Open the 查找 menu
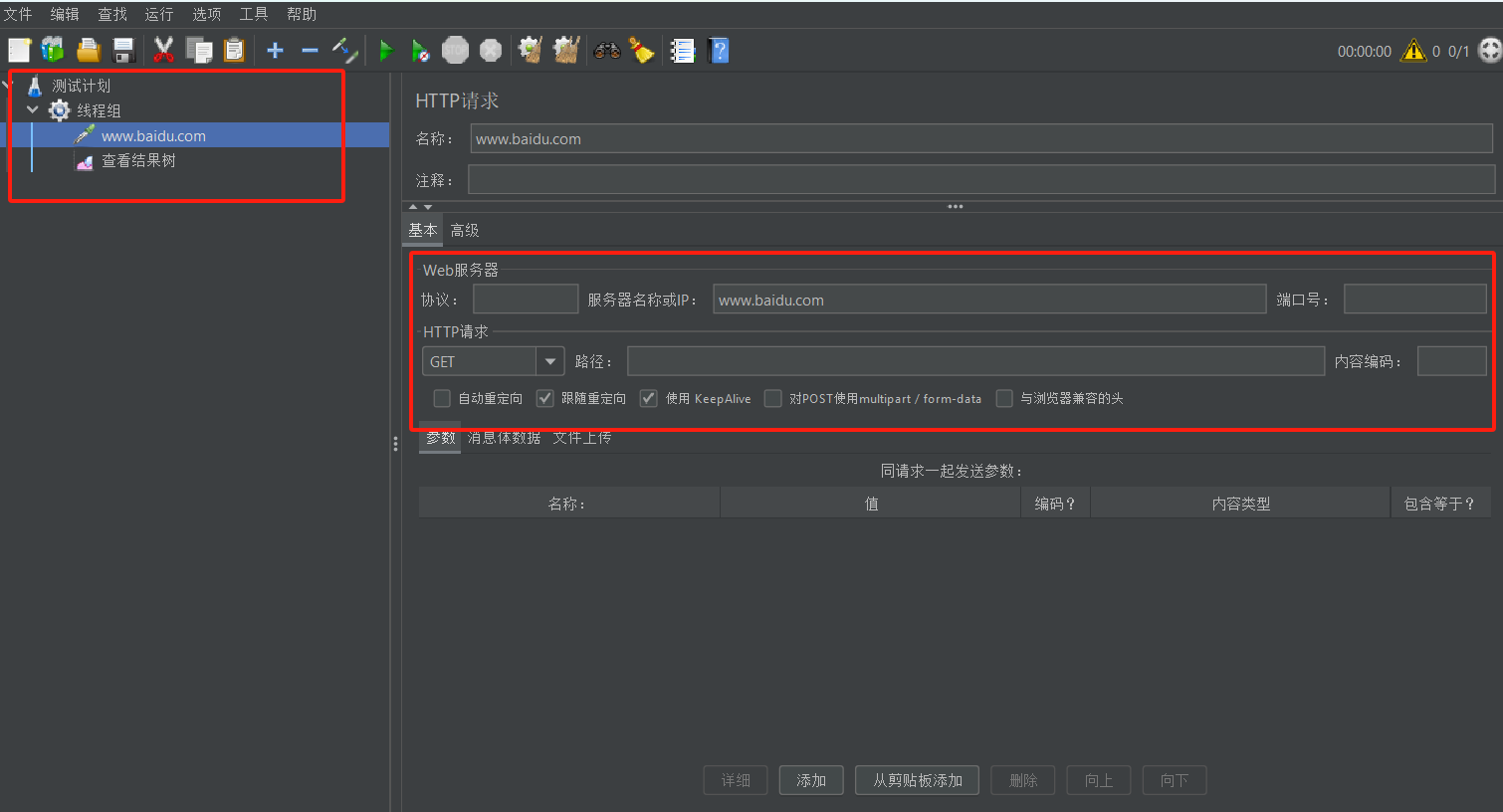 point(112,14)
